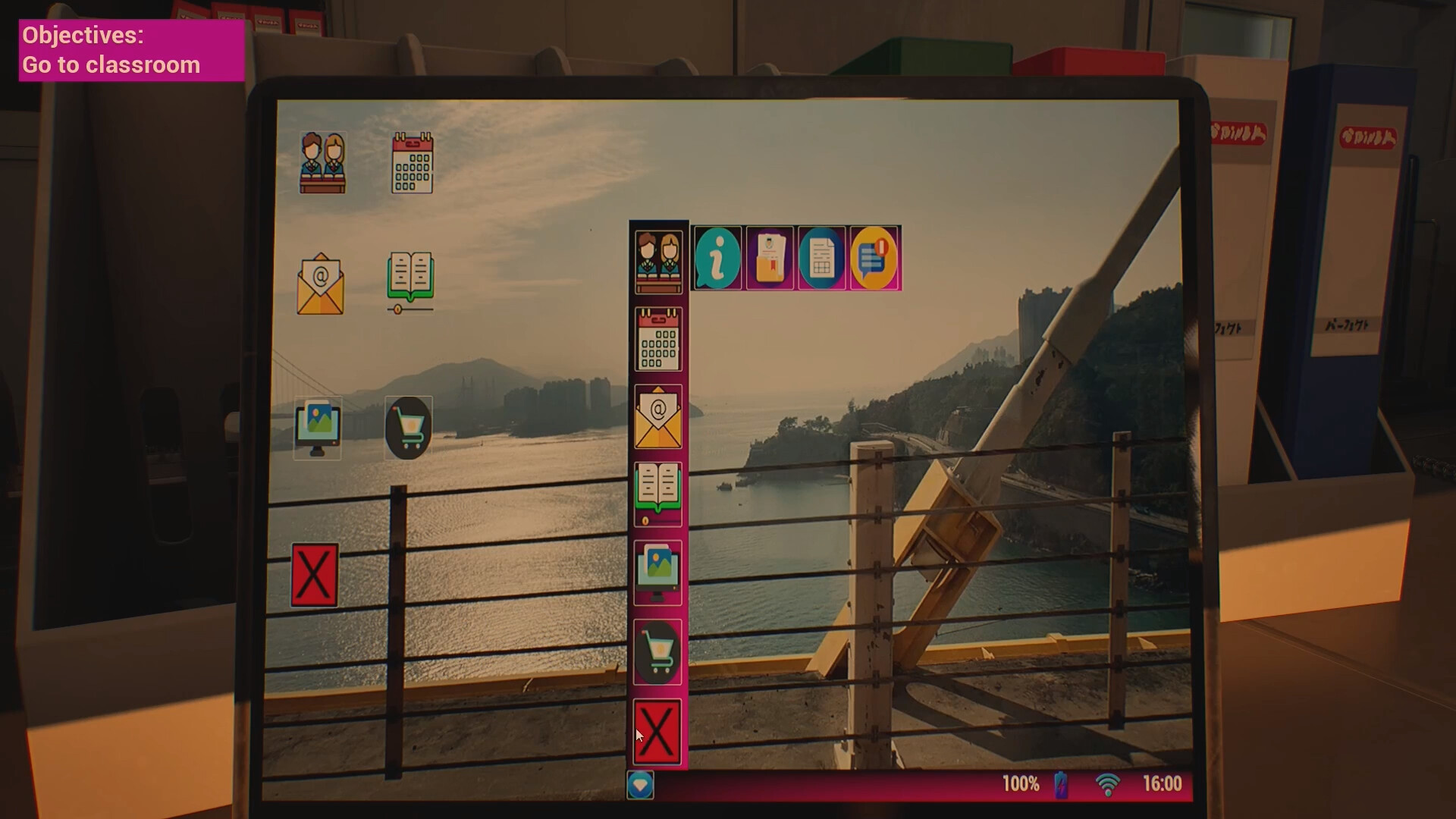Click the red X at the bottom of the menu
Screen dimensions: 1456x819
coord(657,730)
